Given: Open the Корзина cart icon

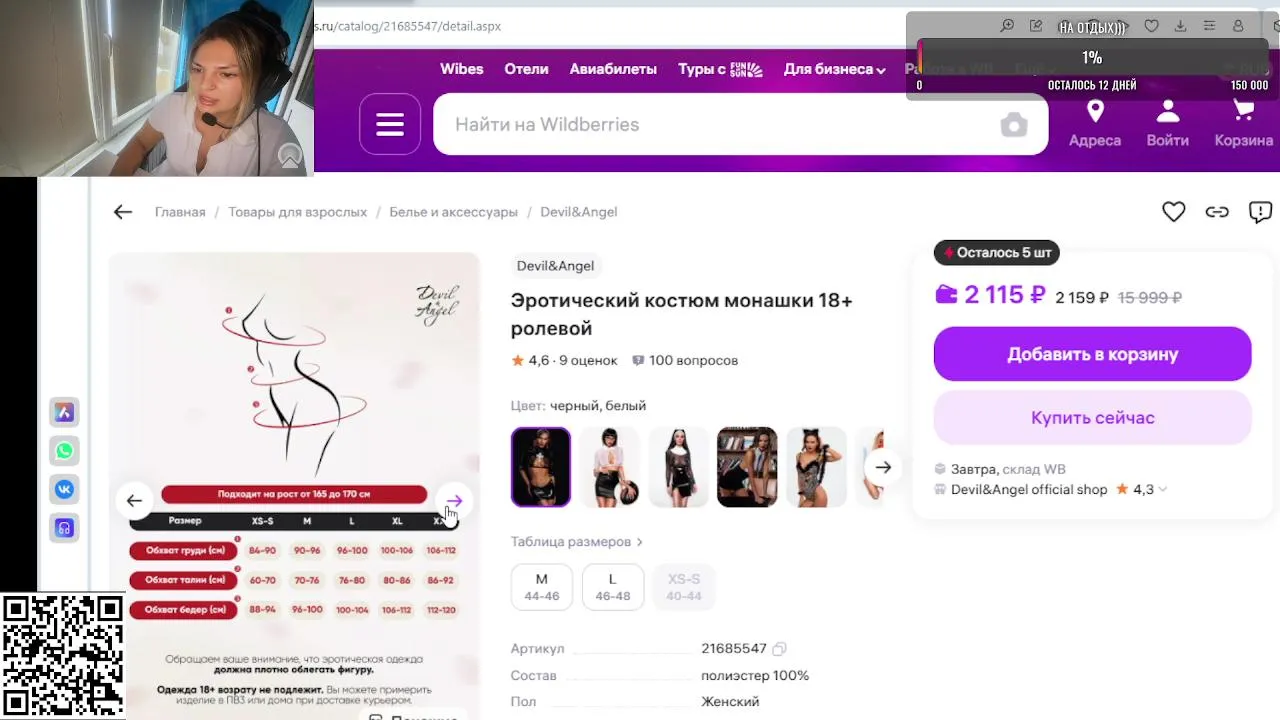Looking at the screenshot, I should (x=1243, y=111).
